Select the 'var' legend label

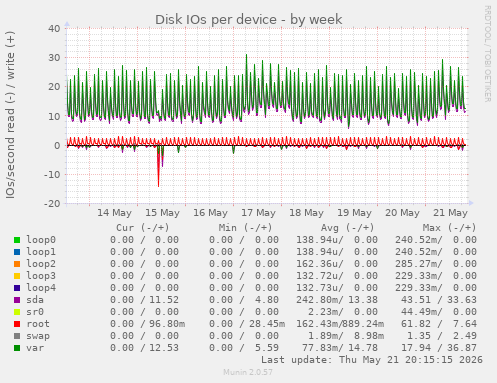[35, 348]
